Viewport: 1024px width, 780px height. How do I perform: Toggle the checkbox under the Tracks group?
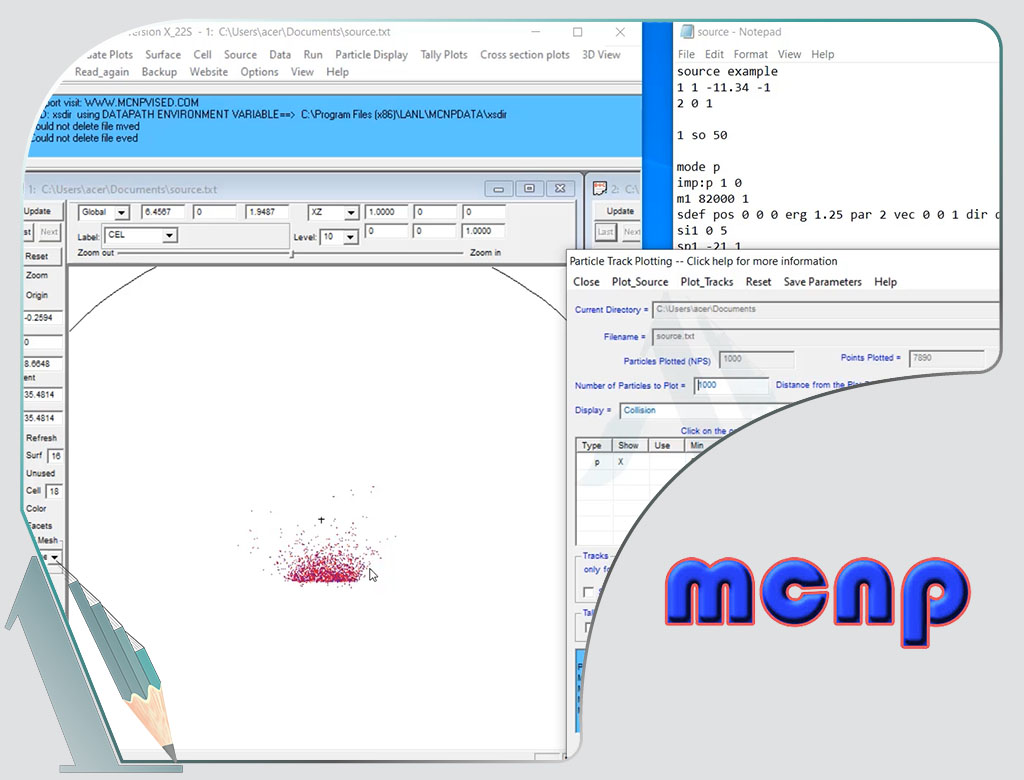[x=588, y=591]
